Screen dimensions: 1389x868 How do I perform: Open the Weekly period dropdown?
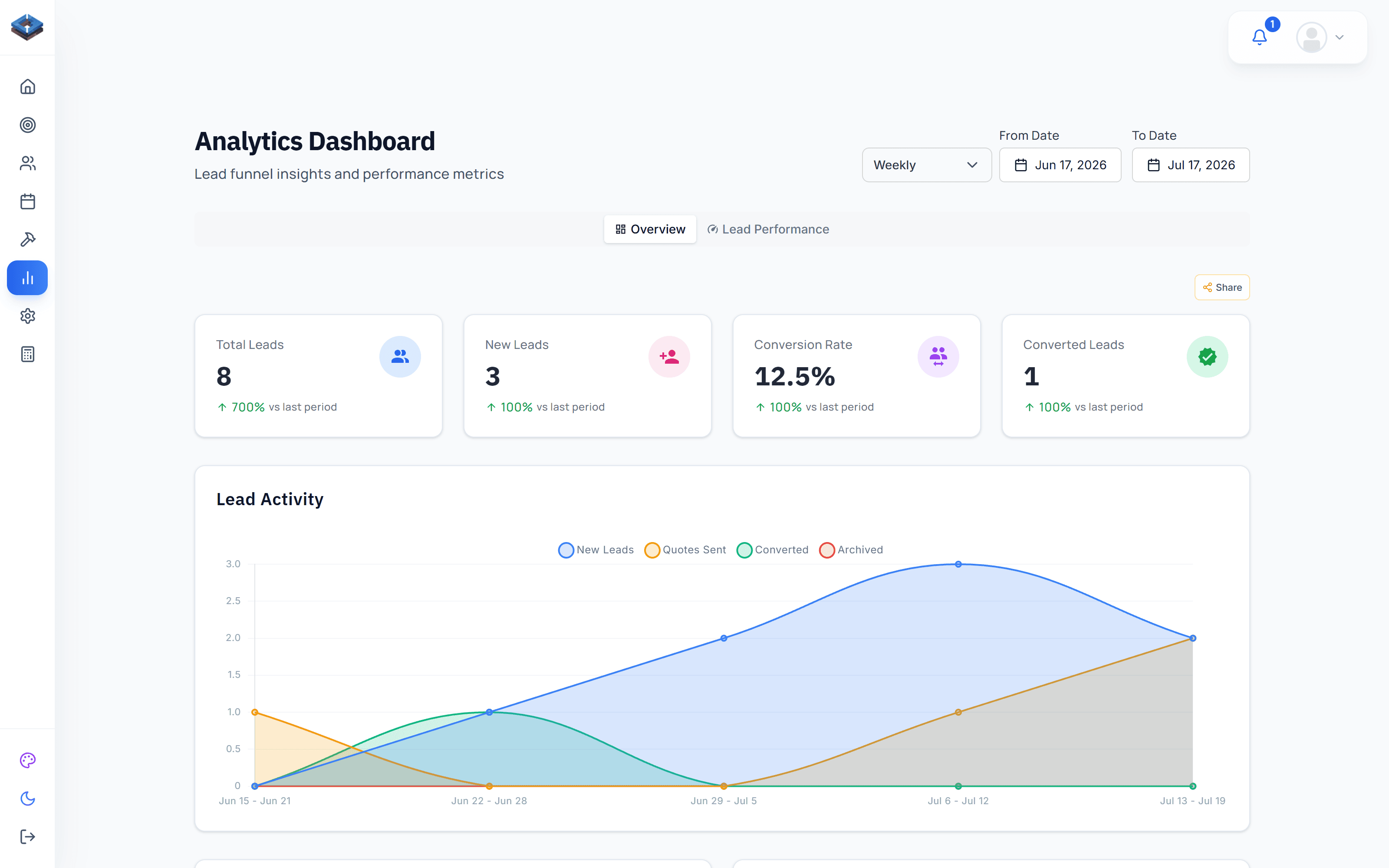(x=926, y=165)
